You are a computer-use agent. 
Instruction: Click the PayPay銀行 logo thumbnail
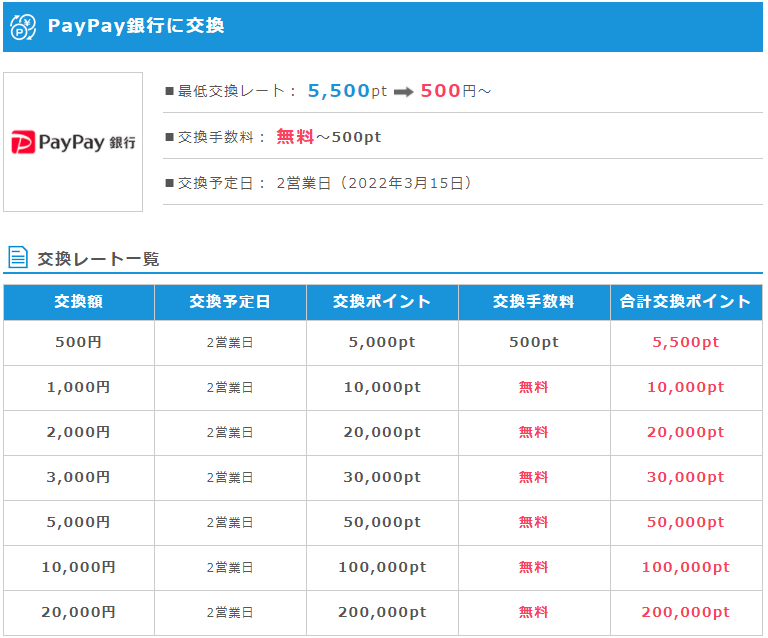pyautogui.click(x=73, y=142)
